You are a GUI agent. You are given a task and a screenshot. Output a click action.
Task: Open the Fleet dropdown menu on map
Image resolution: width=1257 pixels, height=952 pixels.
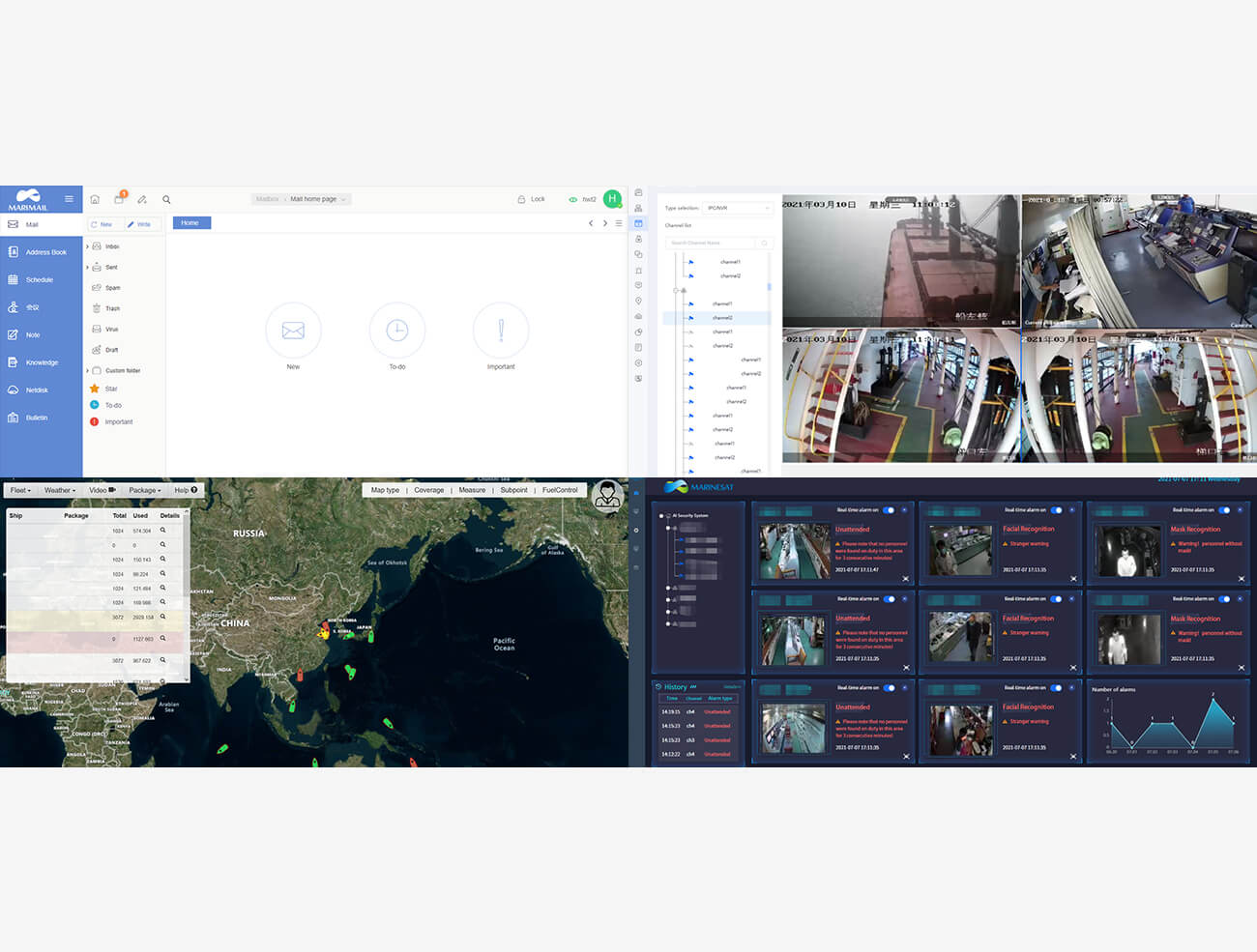(x=20, y=490)
